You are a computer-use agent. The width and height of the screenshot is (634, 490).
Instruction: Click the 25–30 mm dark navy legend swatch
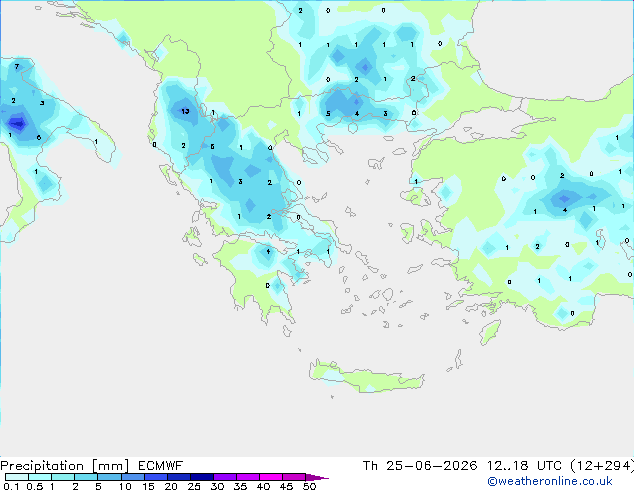pyautogui.click(x=201, y=477)
